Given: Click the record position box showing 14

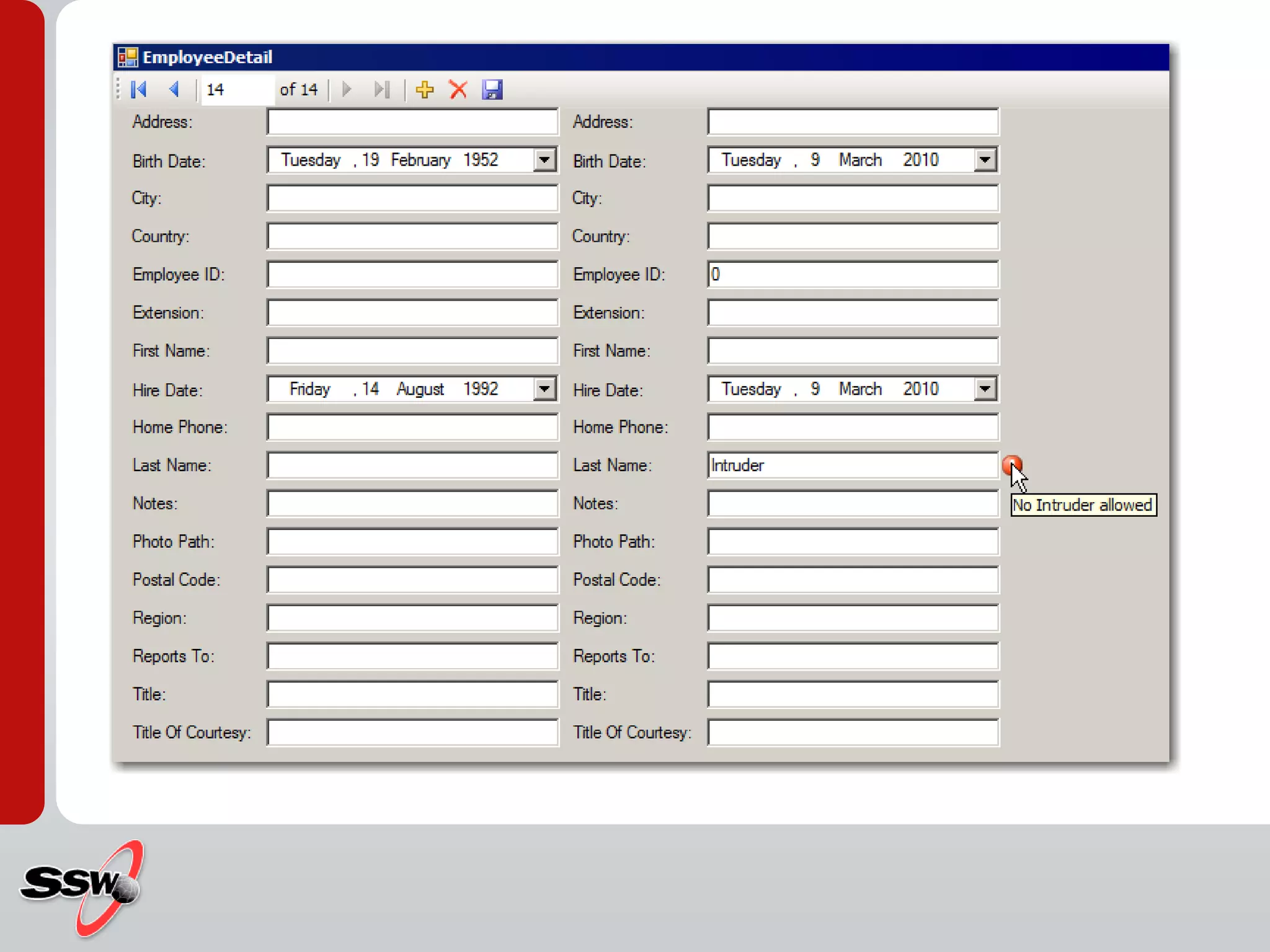Looking at the screenshot, I should (237, 90).
